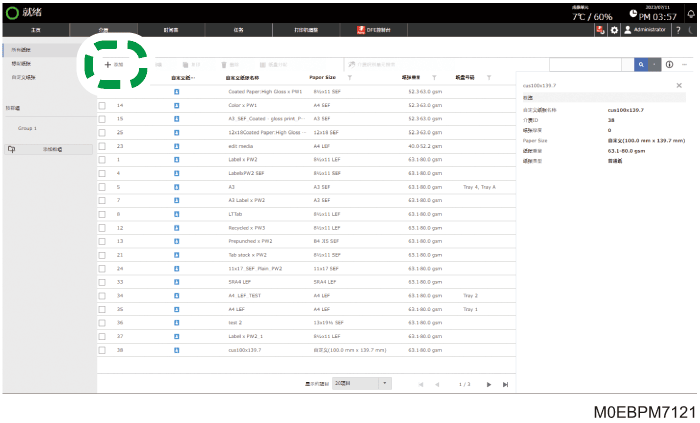Click the blue search magnifier button
700x423 pixels.
pyautogui.click(x=641, y=65)
